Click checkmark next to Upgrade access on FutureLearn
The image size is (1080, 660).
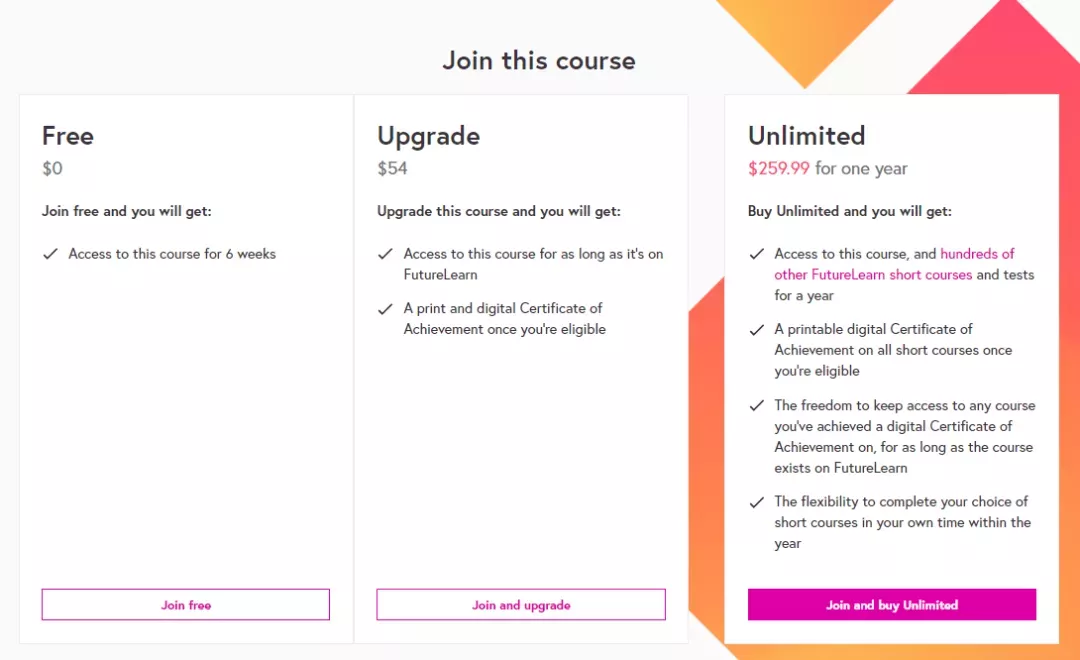pyautogui.click(x=385, y=254)
